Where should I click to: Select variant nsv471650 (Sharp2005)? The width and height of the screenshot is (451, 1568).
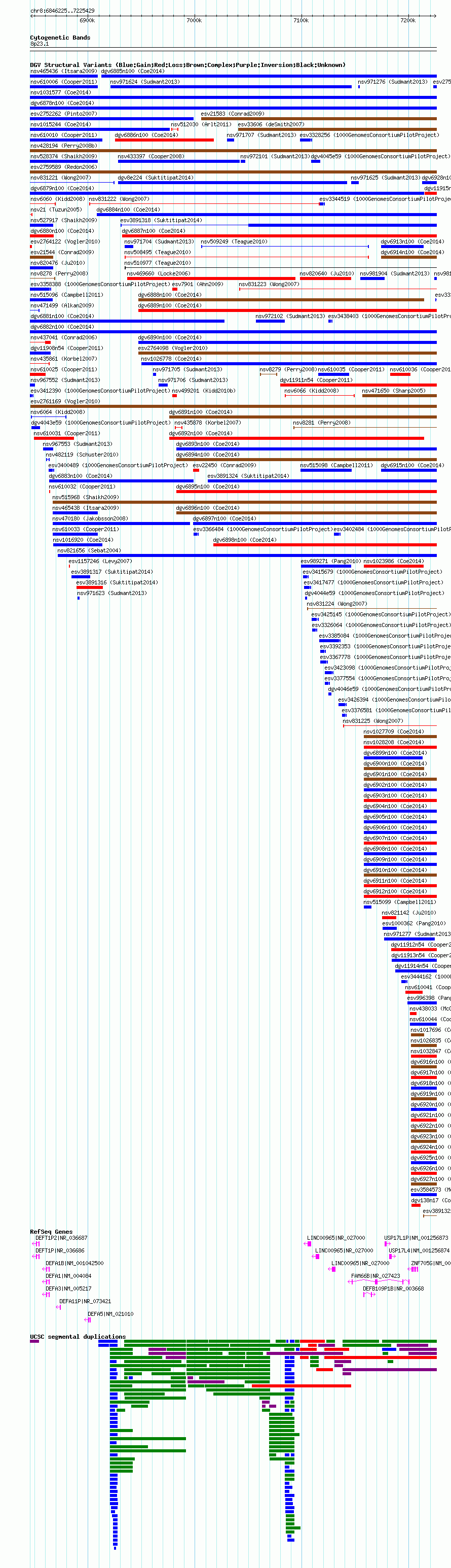(x=394, y=391)
